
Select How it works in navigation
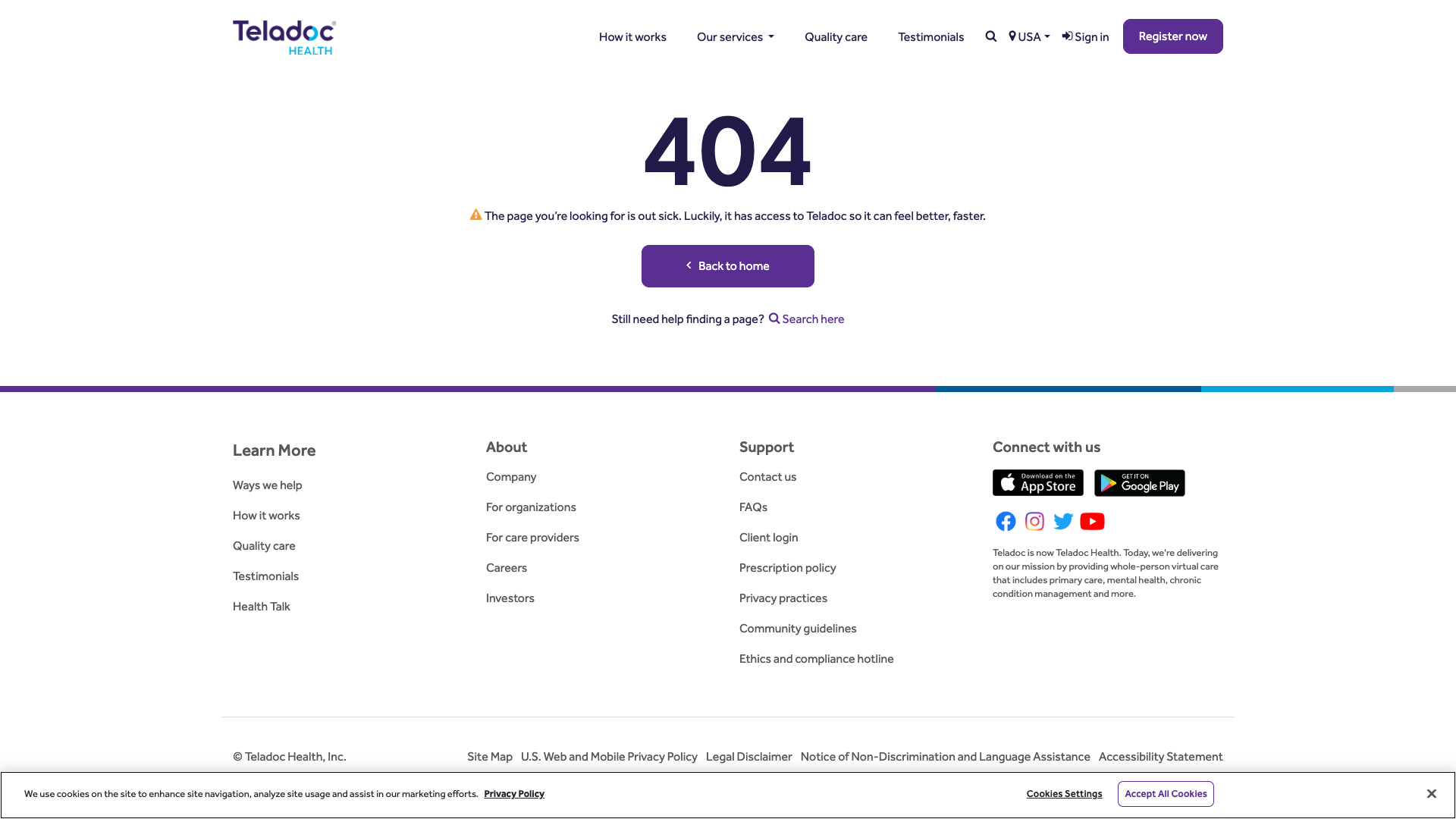(632, 36)
